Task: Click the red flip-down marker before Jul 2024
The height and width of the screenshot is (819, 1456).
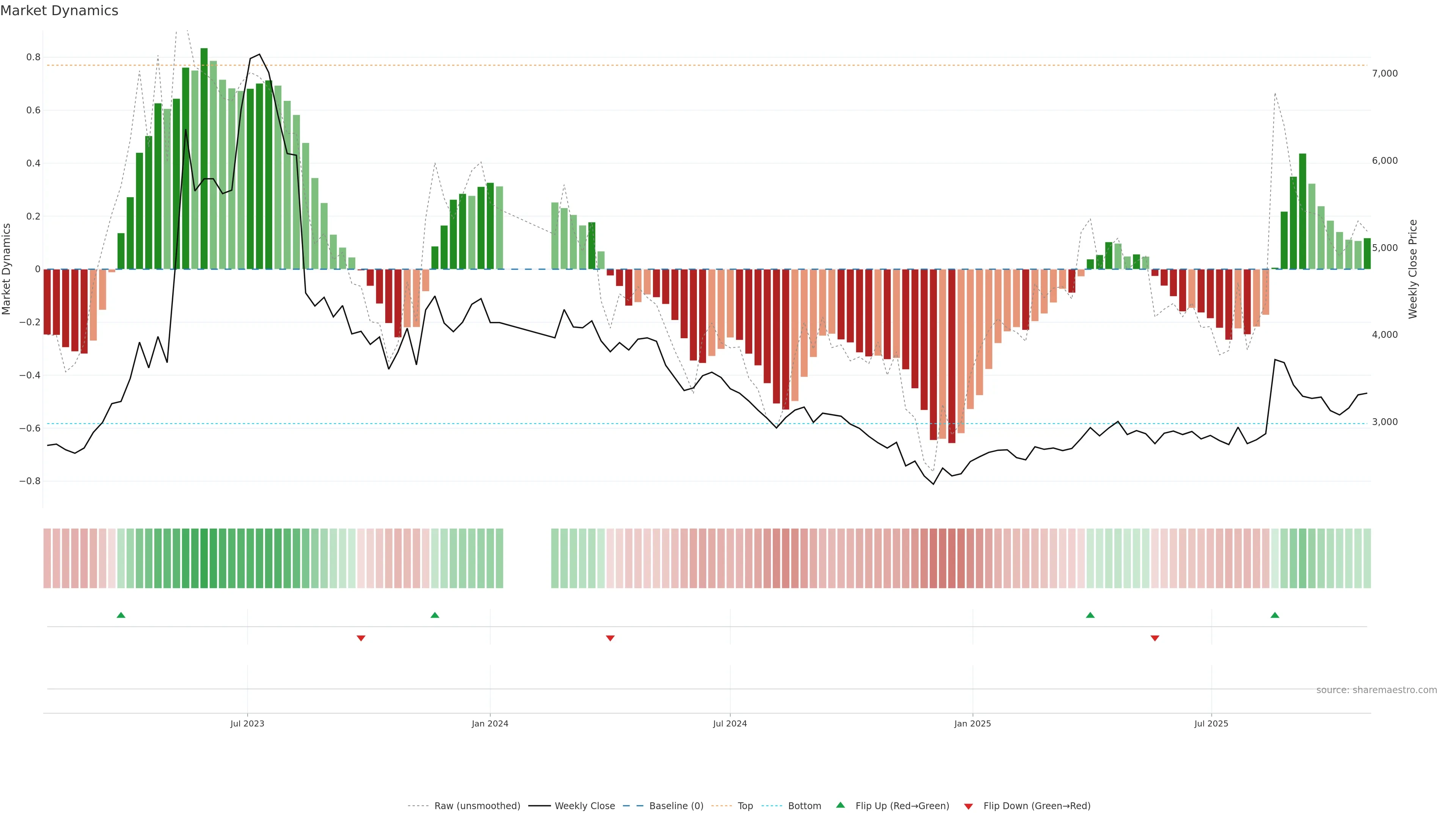Action: 610,638
